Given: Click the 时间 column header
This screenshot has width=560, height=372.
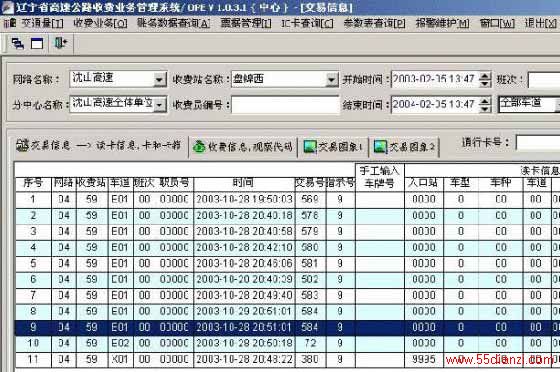Looking at the screenshot, I should click(x=244, y=183).
